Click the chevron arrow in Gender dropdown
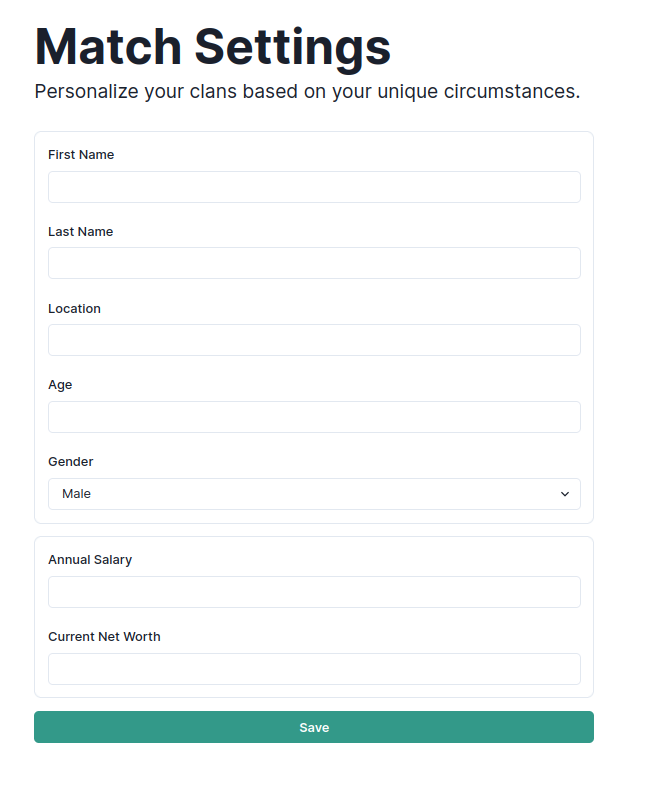The width and height of the screenshot is (650, 808). 564,494
